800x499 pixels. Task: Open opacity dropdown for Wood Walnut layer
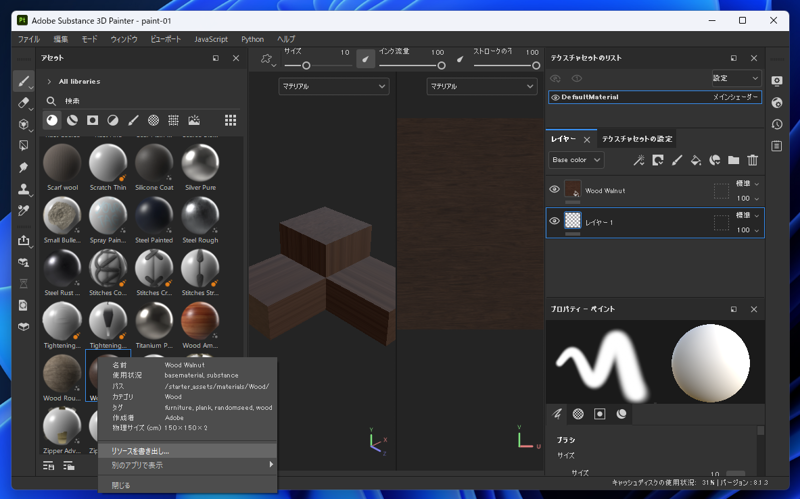pyautogui.click(x=747, y=198)
